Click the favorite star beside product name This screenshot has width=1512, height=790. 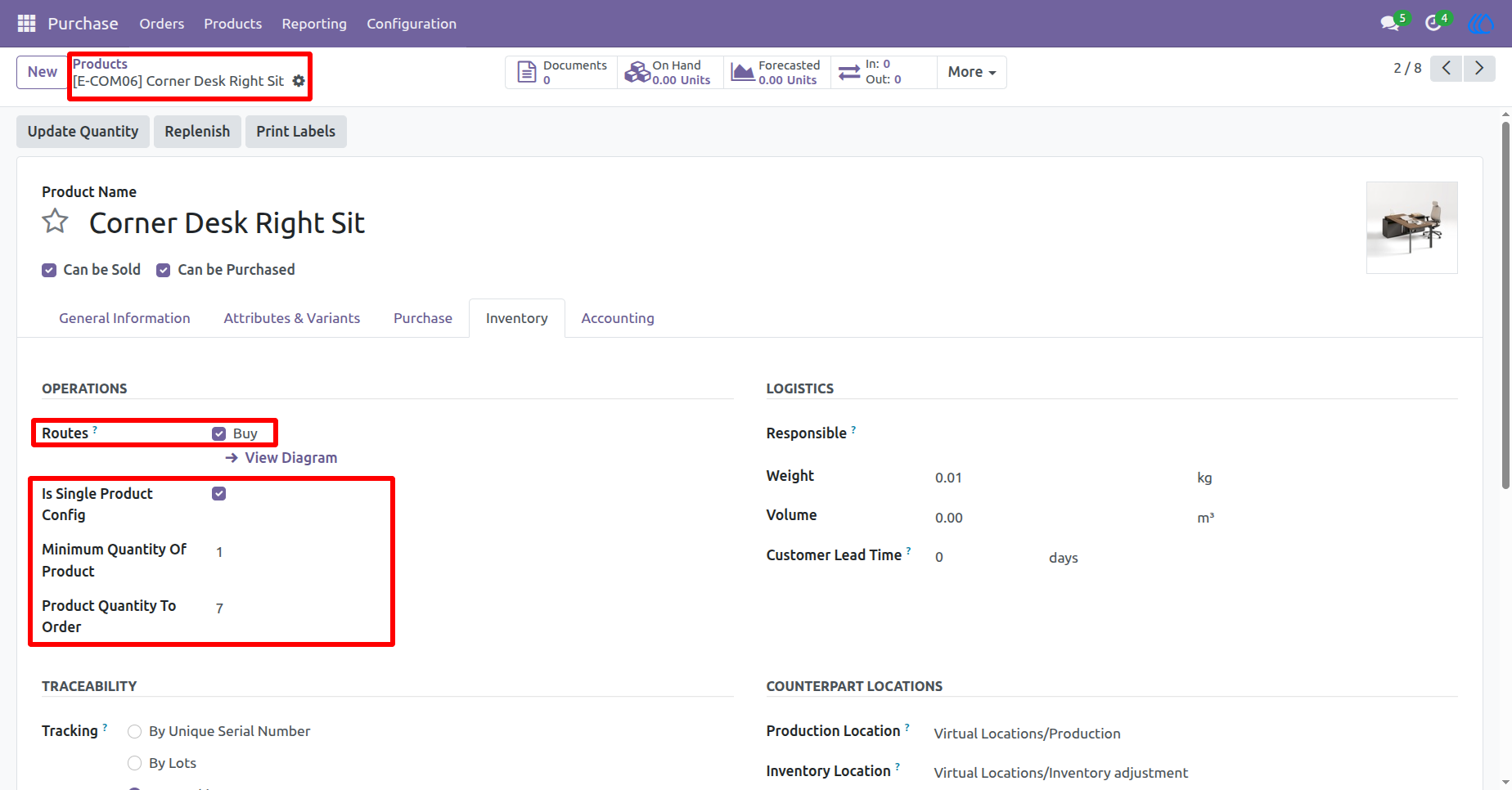(x=55, y=222)
